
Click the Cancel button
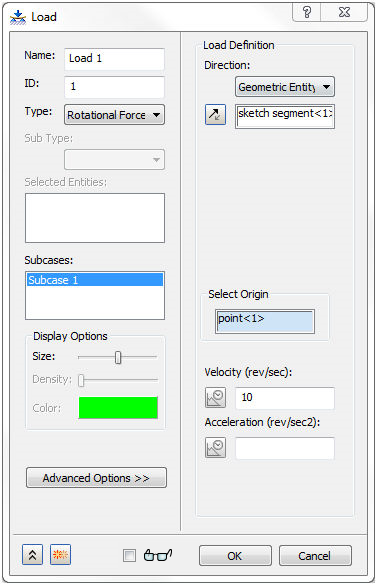(x=315, y=556)
